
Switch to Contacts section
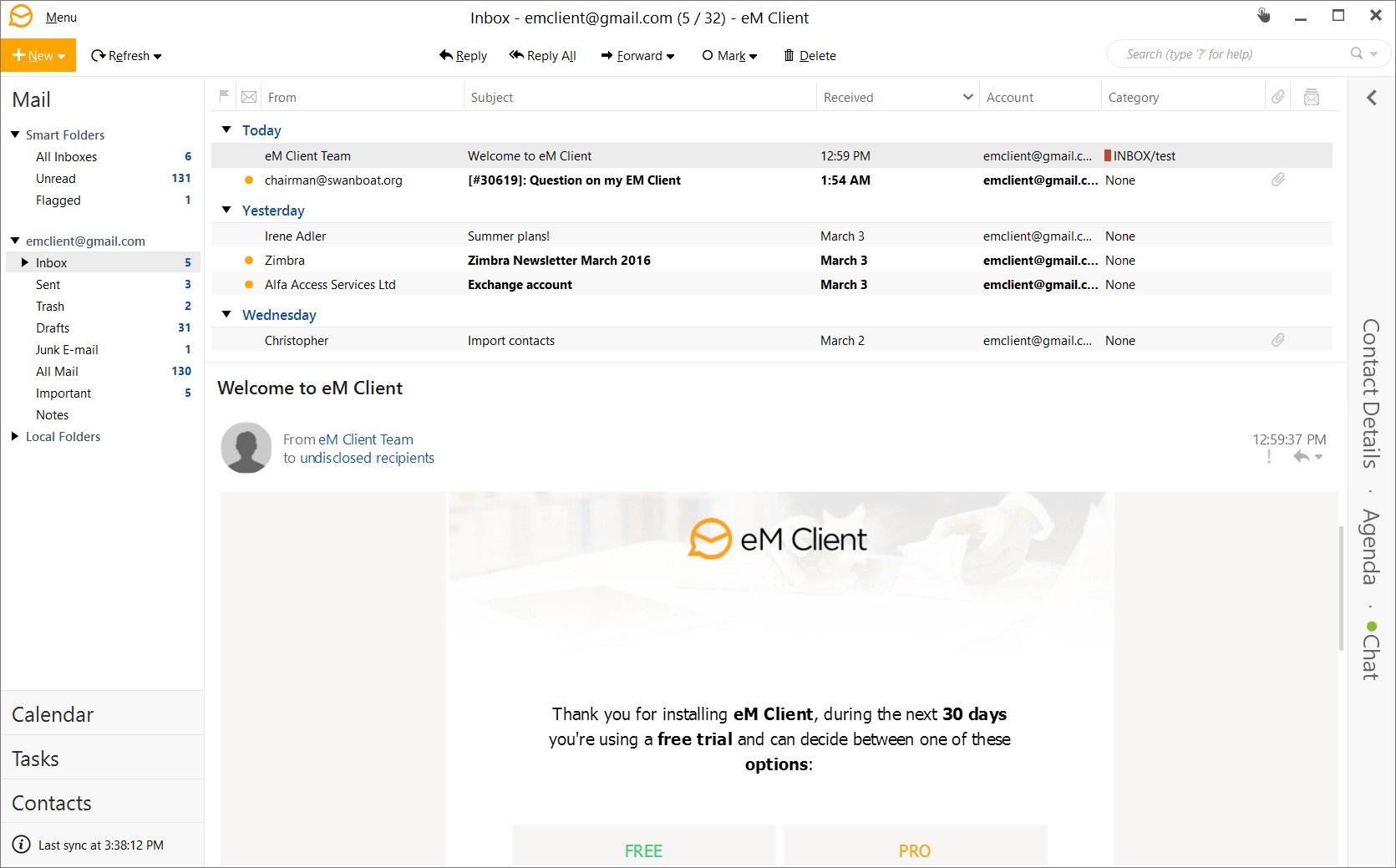click(x=103, y=803)
